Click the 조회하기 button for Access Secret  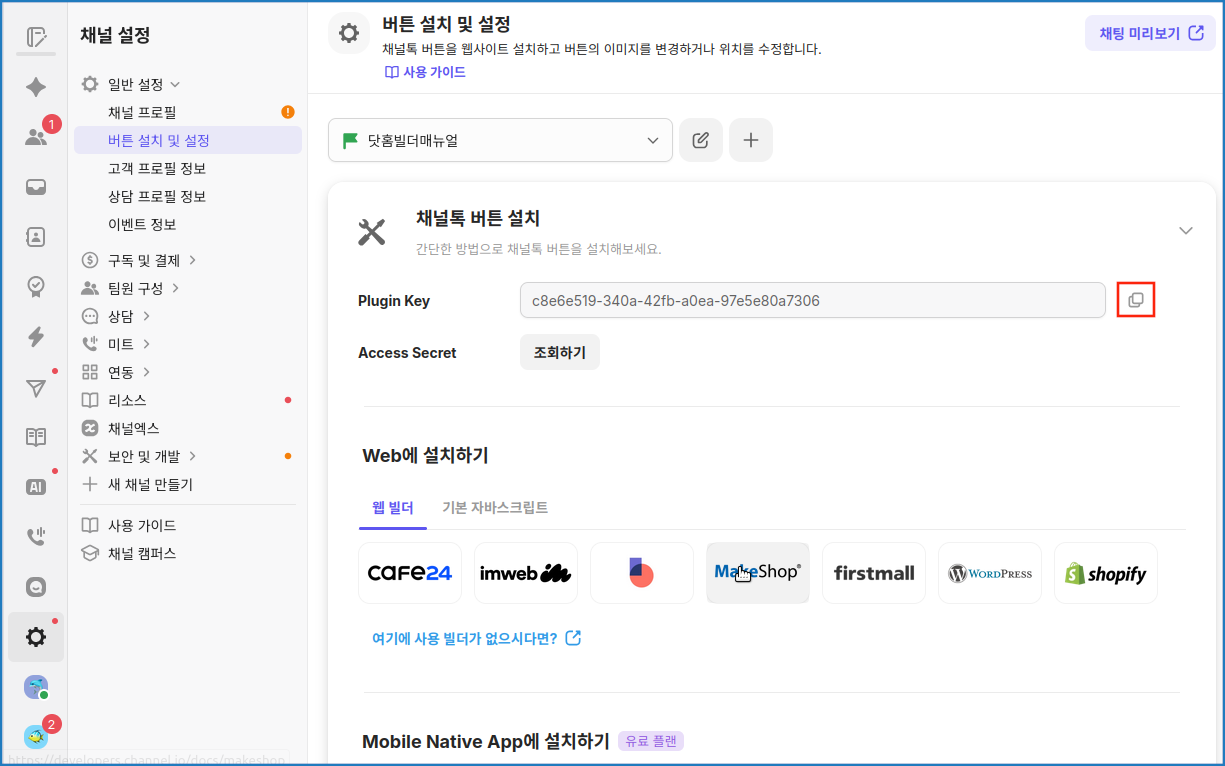coord(559,352)
